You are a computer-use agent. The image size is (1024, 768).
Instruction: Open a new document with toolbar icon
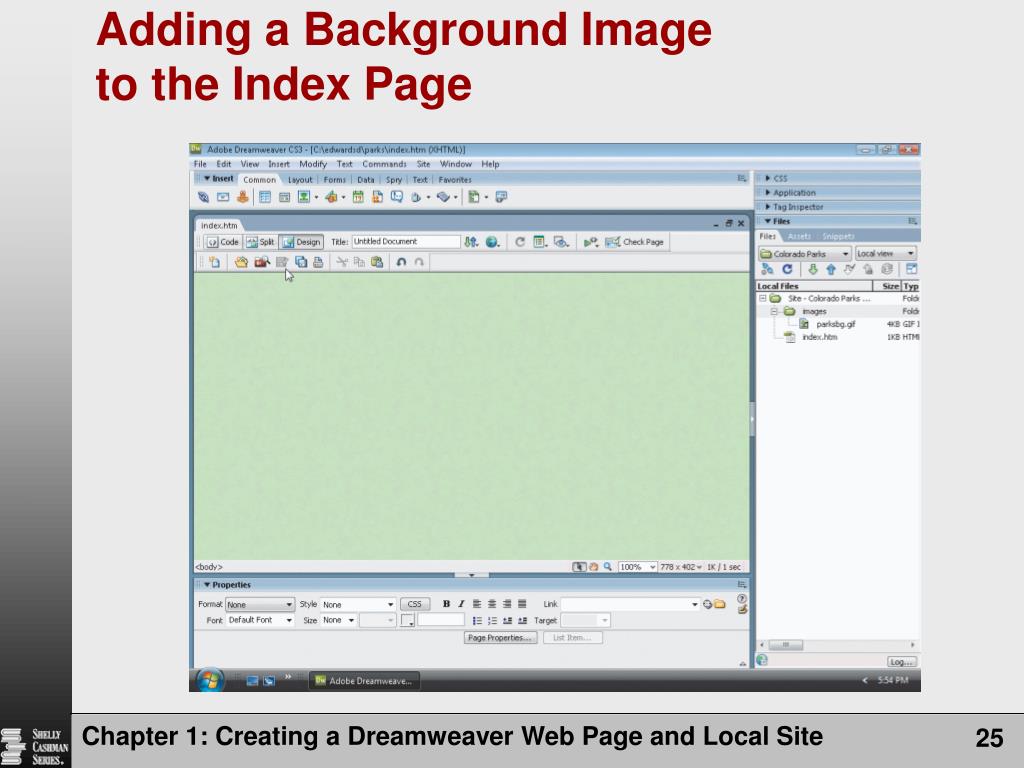pyautogui.click(x=214, y=262)
